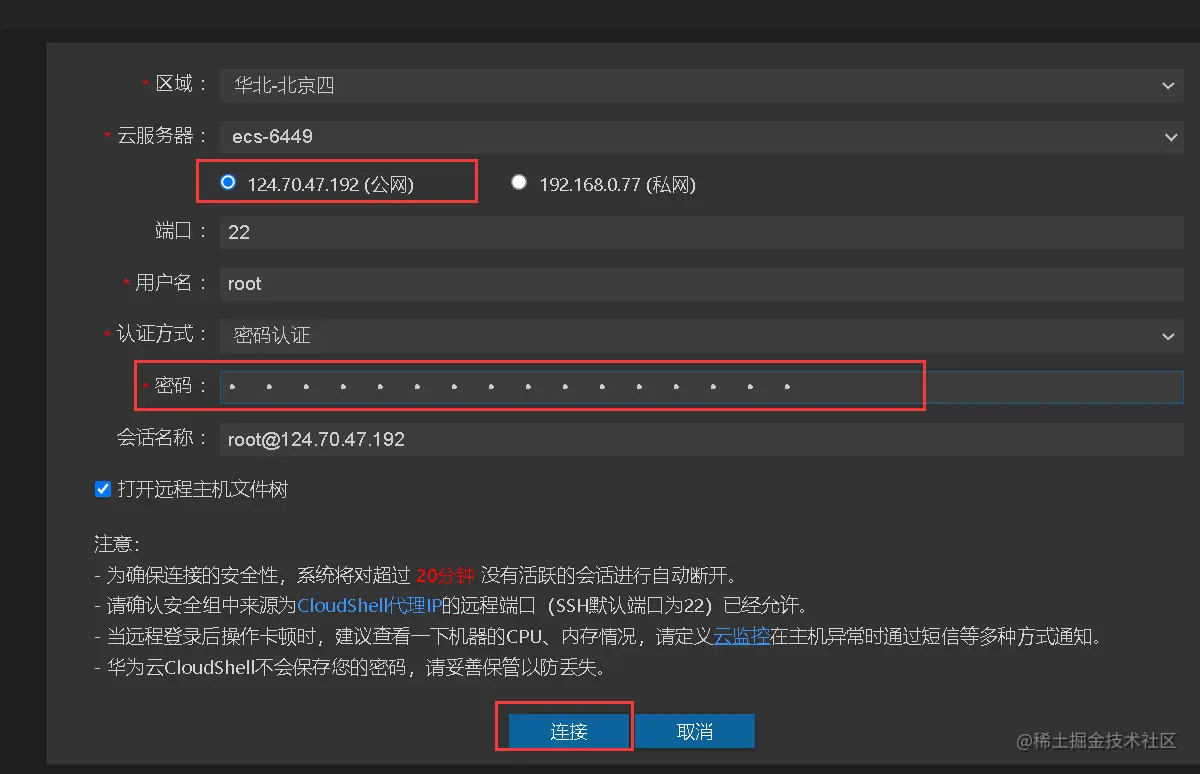This screenshot has width=1200, height=774.
Task: Click the 用户名 field containing root
Action: [x=702, y=283]
